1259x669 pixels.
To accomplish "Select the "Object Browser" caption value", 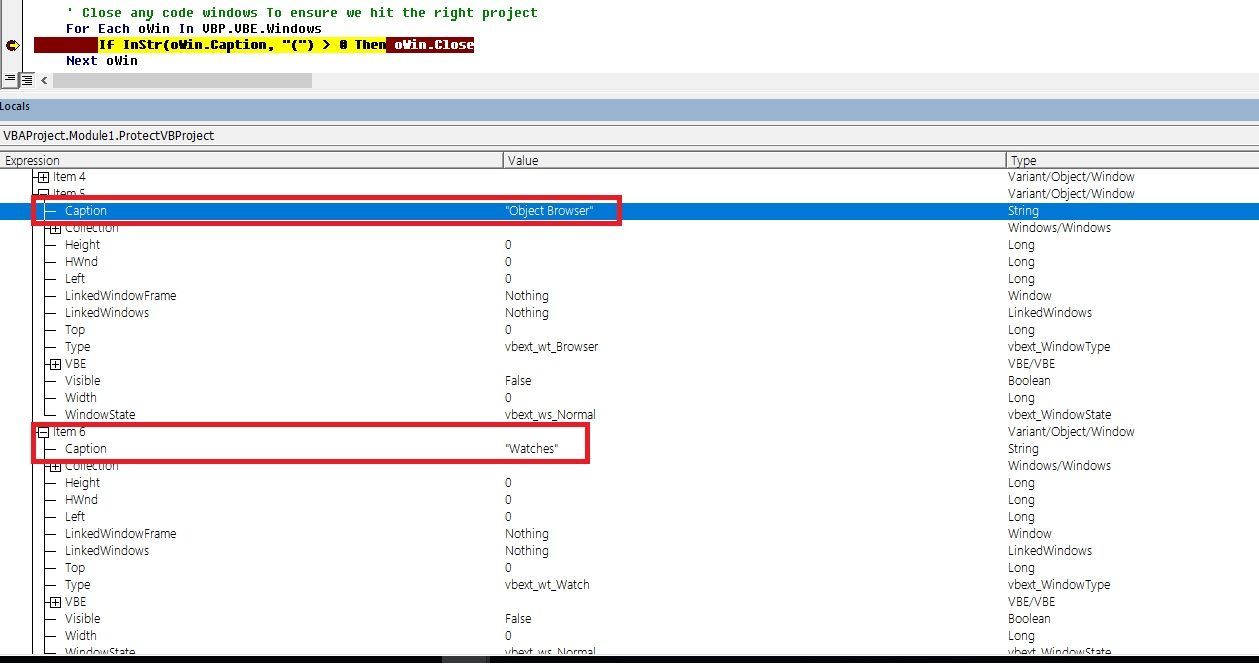I will (549, 211).
